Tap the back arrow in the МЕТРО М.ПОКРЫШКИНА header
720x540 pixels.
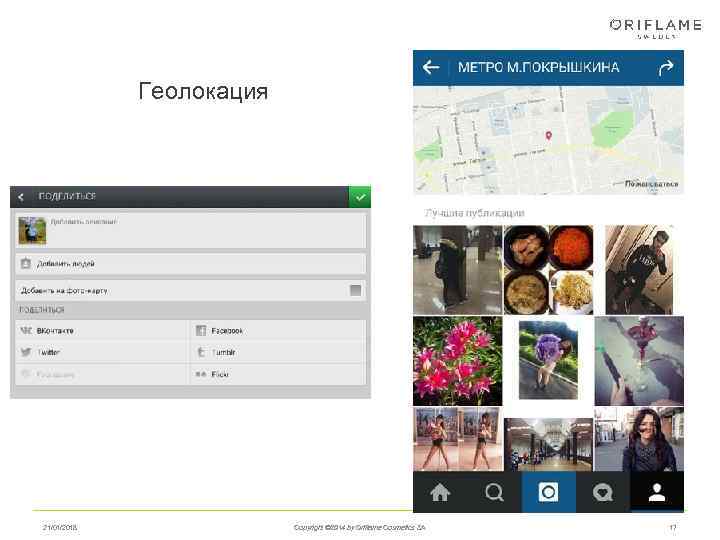click(x=431, y=68)
